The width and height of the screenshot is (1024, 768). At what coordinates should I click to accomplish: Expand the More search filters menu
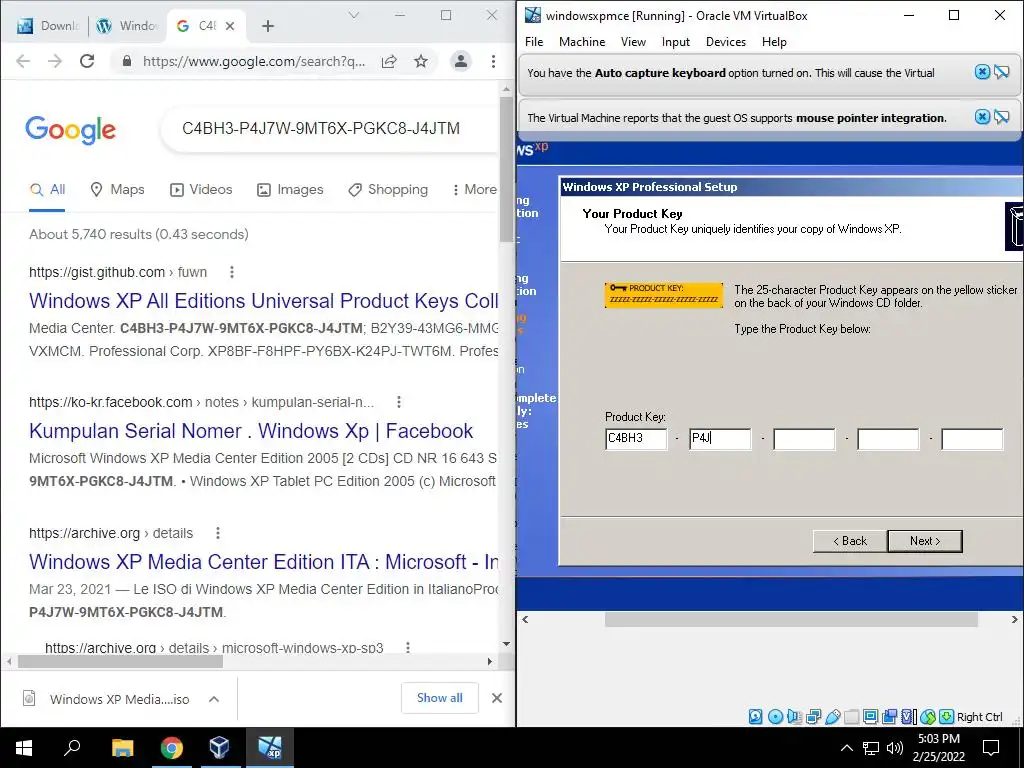474,189
